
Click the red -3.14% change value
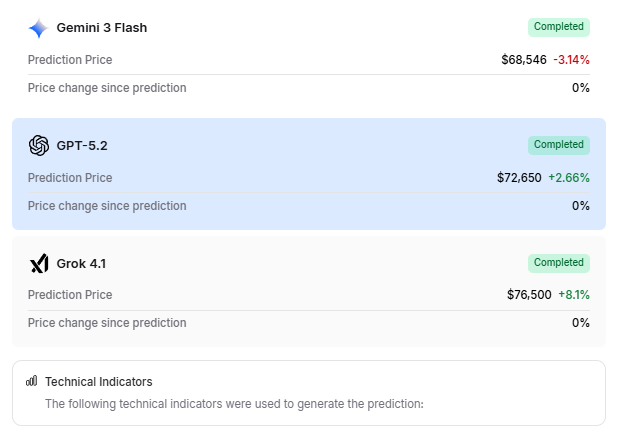click(571, 60)
